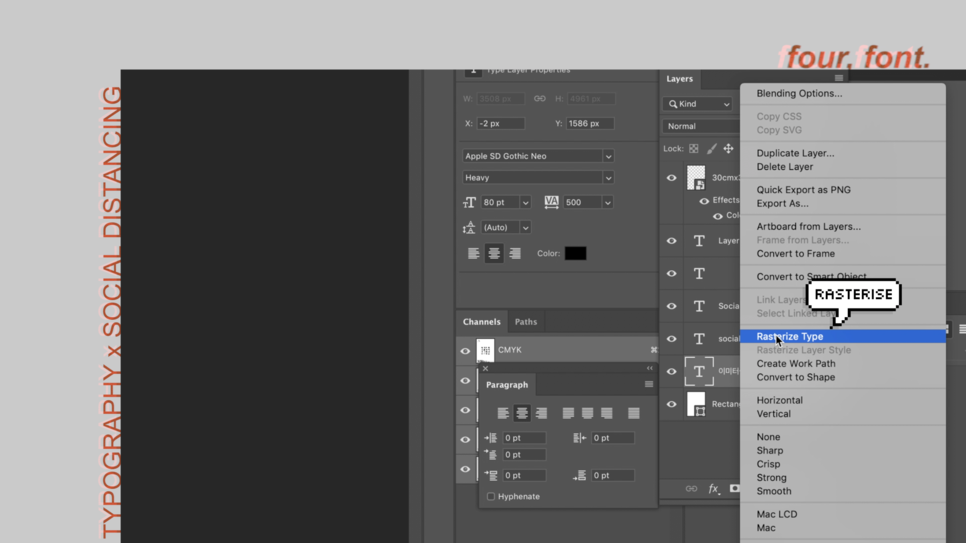Choose Artboard from Layers menu item
Screen dimensions: 966x543
[808, 226]
